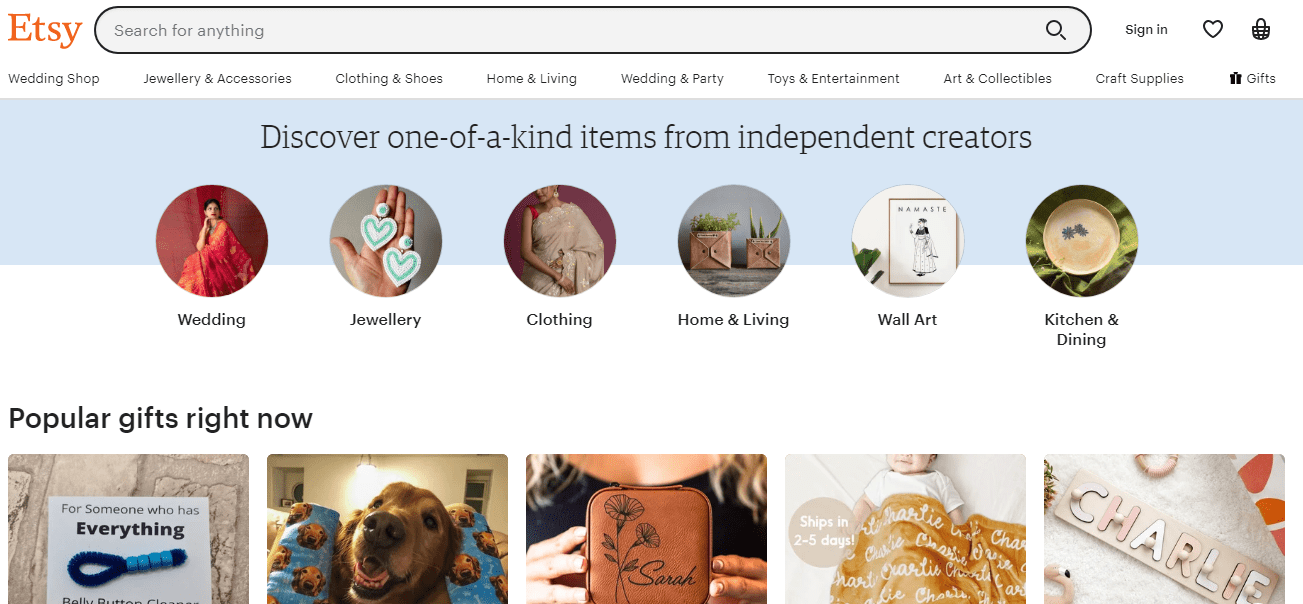Viewport: 1303px width, 604px height.
Task: Open Clothing & Shoes menu
Action: [389, 78]
